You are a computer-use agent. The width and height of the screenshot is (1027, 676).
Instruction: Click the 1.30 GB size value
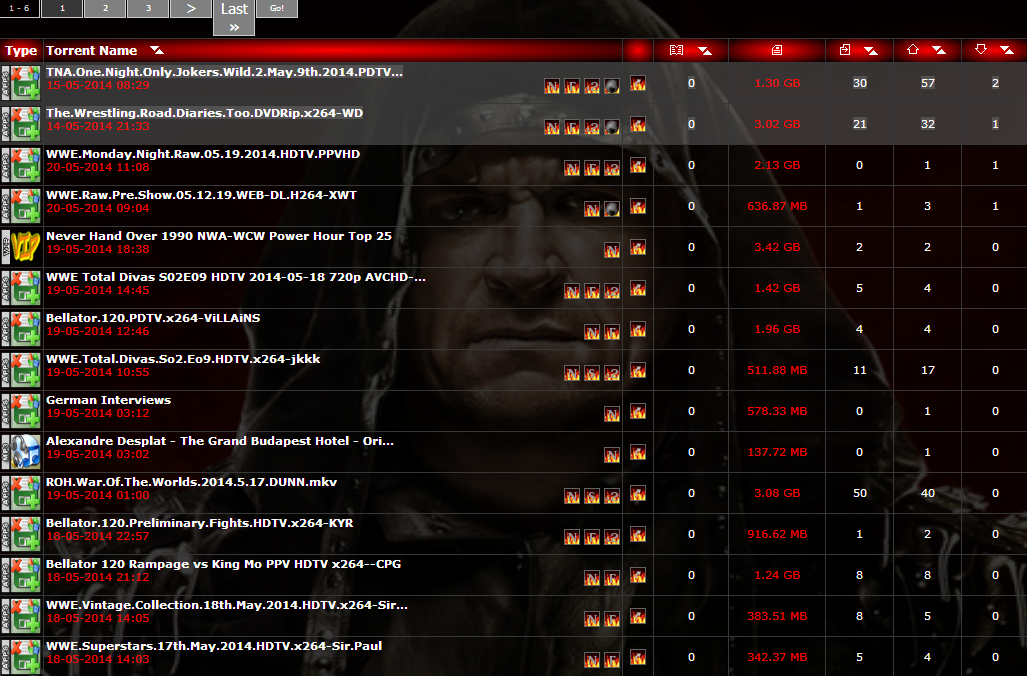[x=777, y=83]
